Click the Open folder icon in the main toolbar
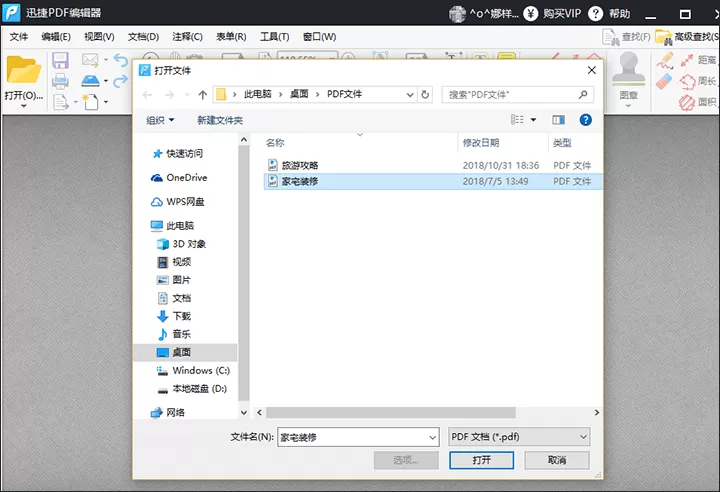This screenshot has width=720, height=492. pyautogui.click(x=23, y=70)
